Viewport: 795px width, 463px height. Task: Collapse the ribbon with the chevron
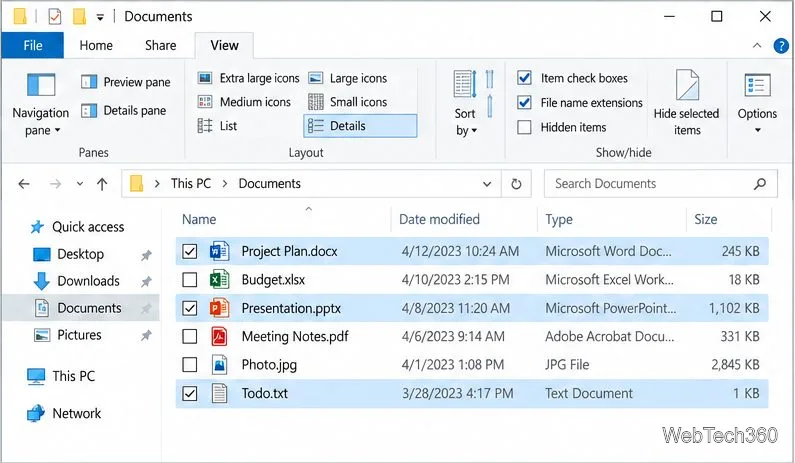click(x=757, y=46)
